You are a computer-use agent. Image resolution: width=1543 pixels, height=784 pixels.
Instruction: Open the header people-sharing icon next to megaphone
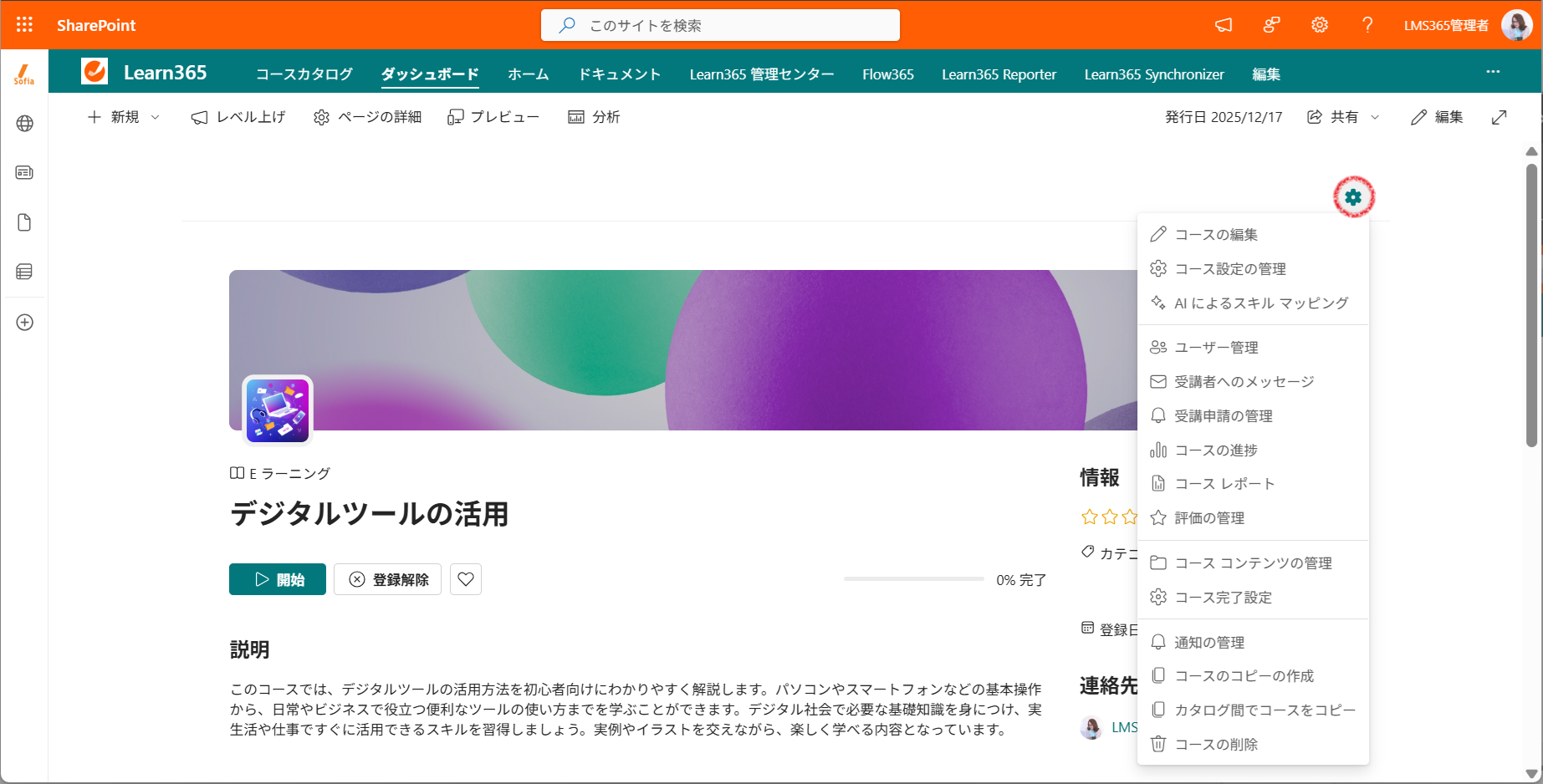1271,25
